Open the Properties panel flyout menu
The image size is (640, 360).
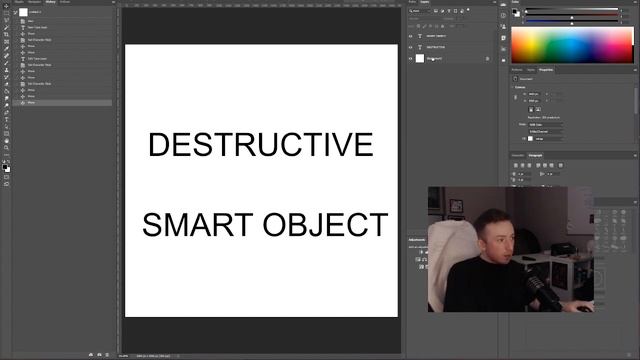click(635, 70)
